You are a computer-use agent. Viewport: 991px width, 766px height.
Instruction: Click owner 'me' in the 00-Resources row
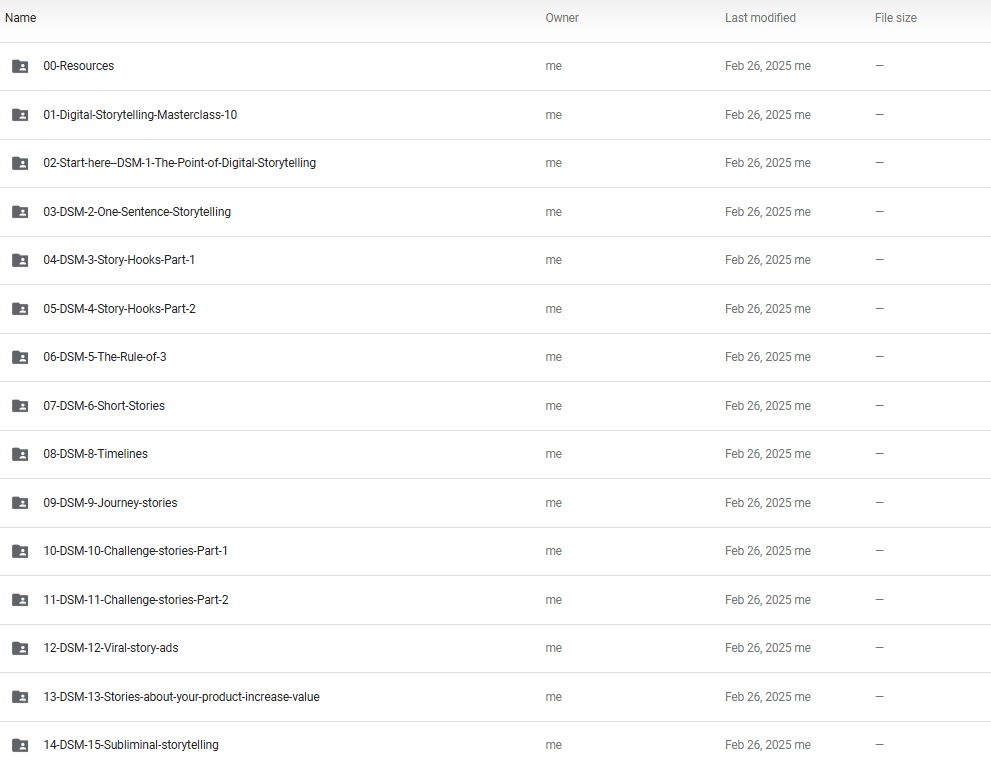[x=554, y=66]
